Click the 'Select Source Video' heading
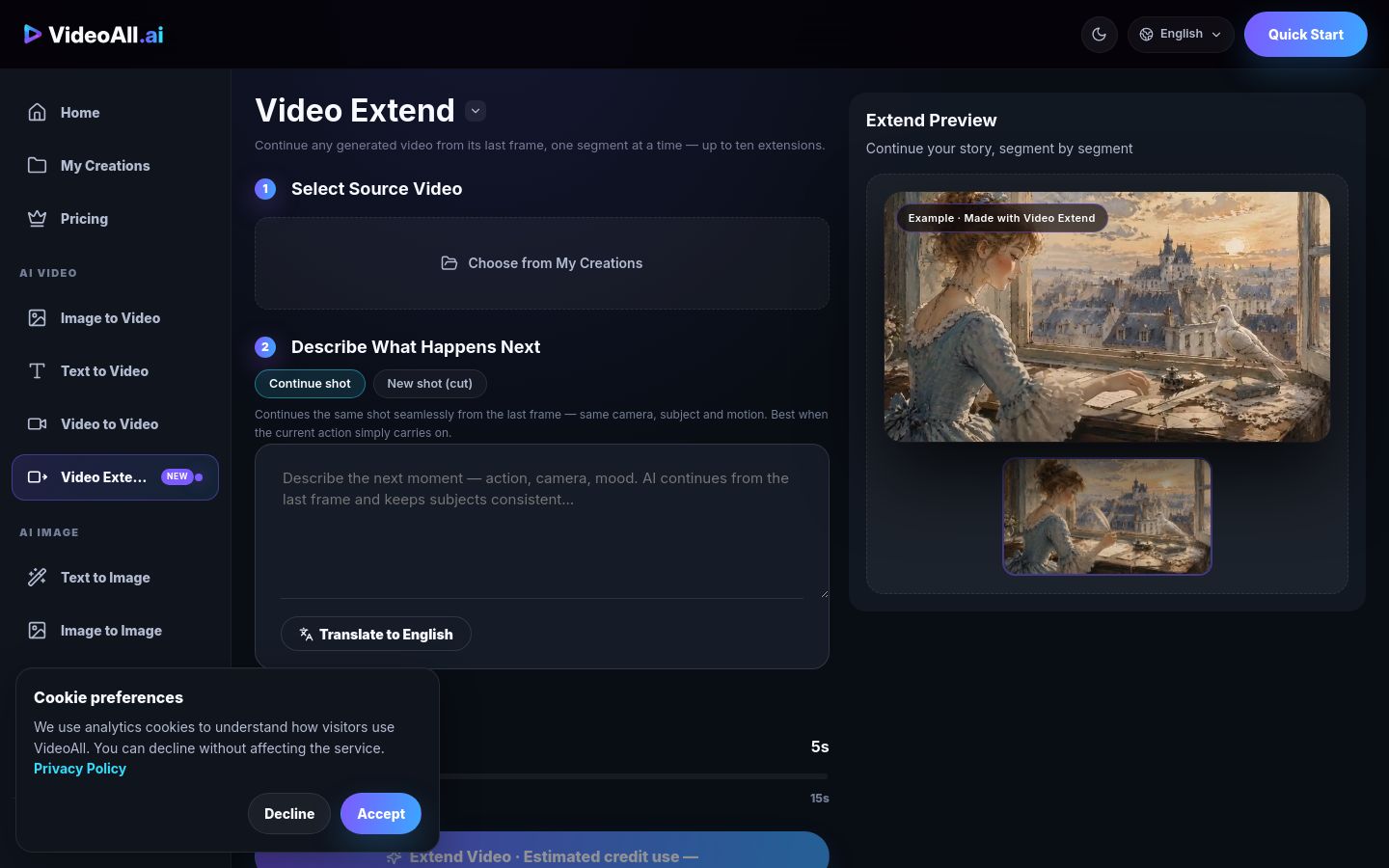This screenshot has height=868, width=1389. (376, 189)
